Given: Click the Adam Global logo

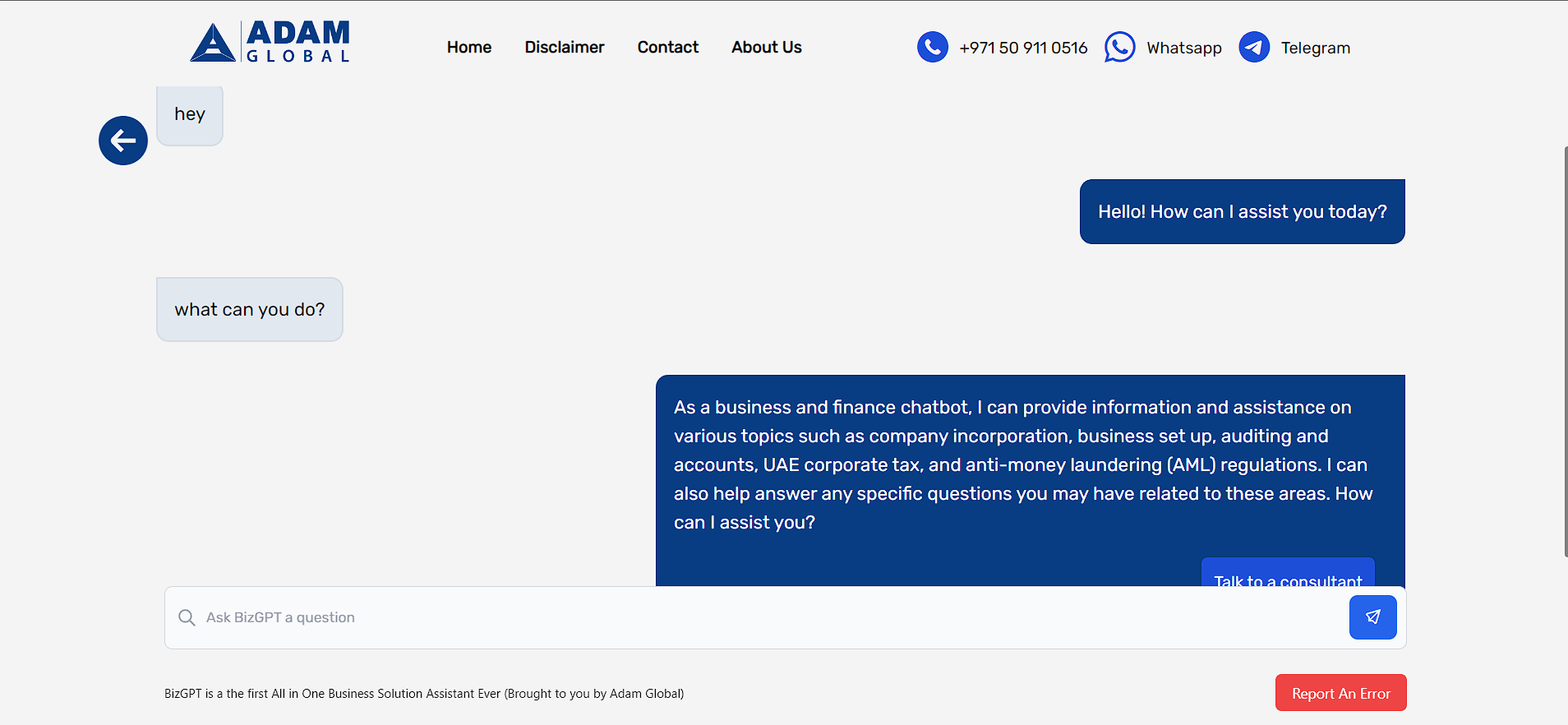Looking at the screenshot, I should click(x=270, y=42).
